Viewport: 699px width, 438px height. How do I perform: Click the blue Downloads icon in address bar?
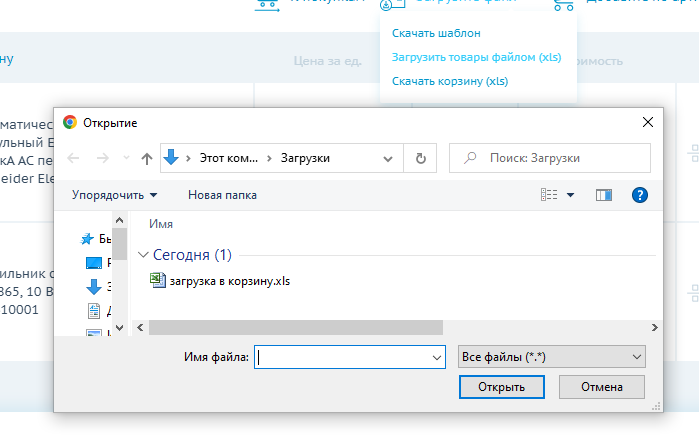click(x=171, y=157)
